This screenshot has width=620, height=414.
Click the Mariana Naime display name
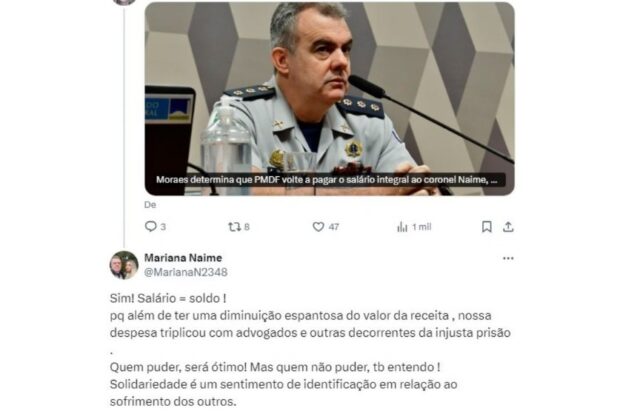pos(183,258)
